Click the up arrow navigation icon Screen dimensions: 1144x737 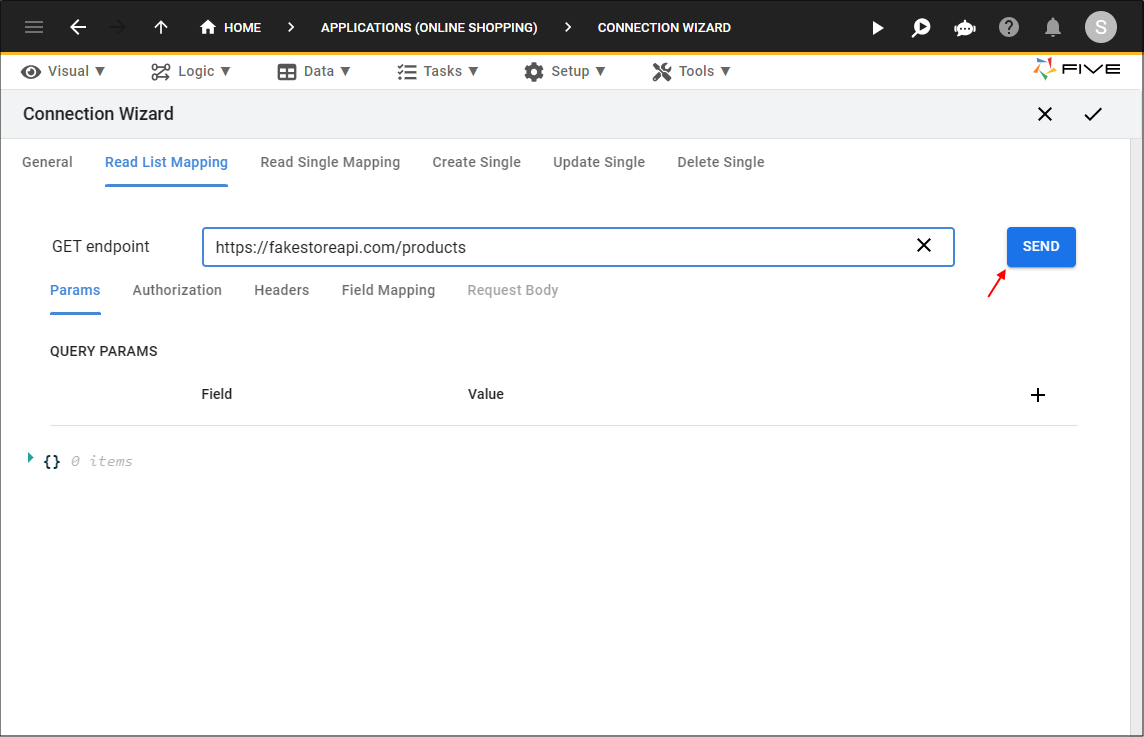[161, 28]
